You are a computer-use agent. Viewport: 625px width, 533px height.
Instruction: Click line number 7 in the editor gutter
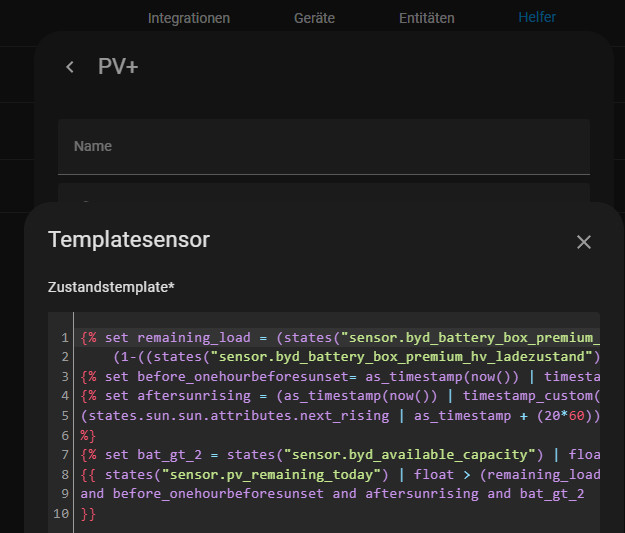(x=64, y=455)
